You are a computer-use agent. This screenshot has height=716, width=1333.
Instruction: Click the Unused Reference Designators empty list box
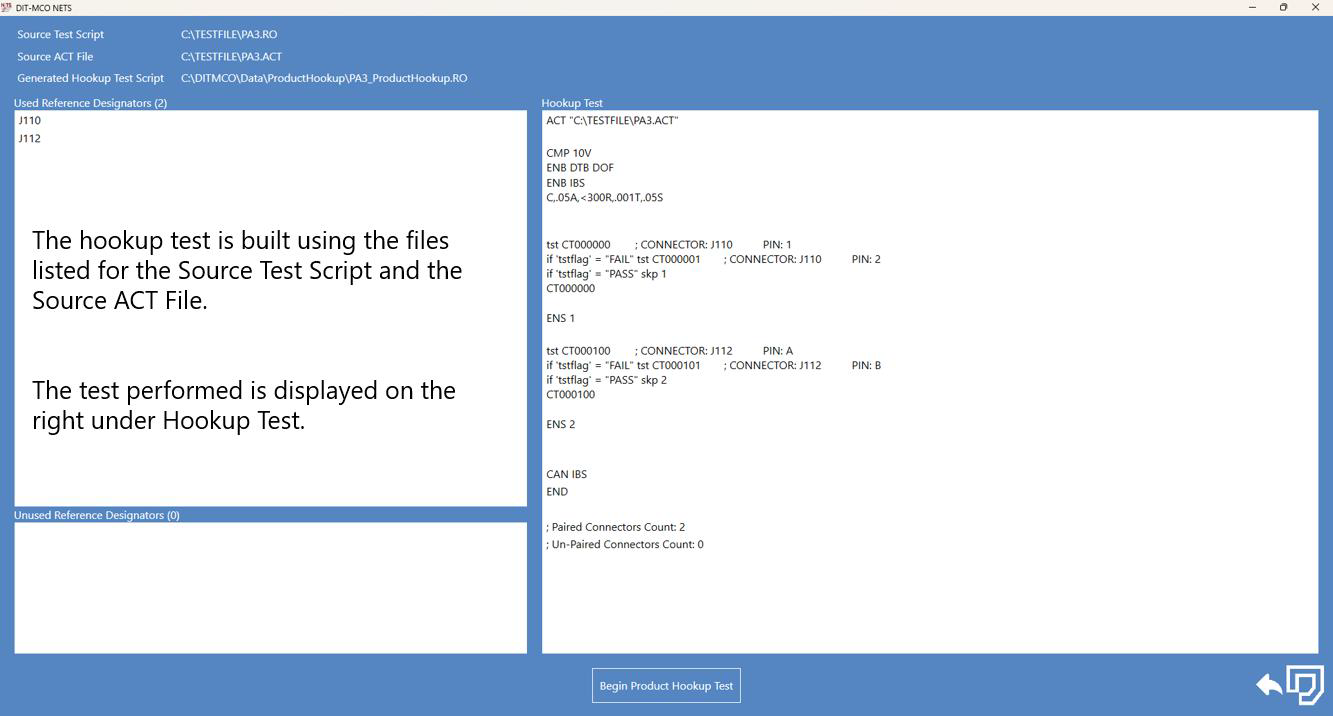[x=270, y=588]
